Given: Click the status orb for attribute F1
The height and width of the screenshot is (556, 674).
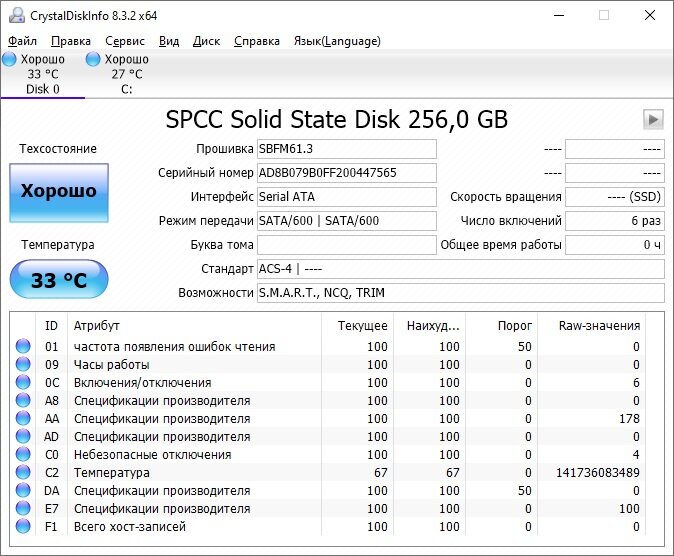Looking at the screenshot, I should click(23, 527).
